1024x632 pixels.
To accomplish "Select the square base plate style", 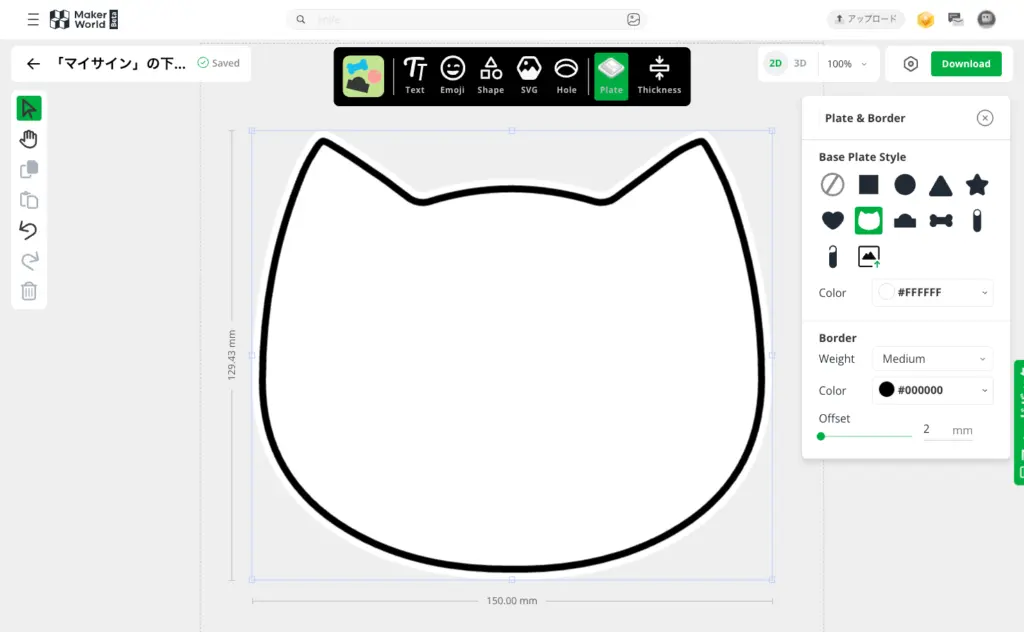I will point(869,185).
